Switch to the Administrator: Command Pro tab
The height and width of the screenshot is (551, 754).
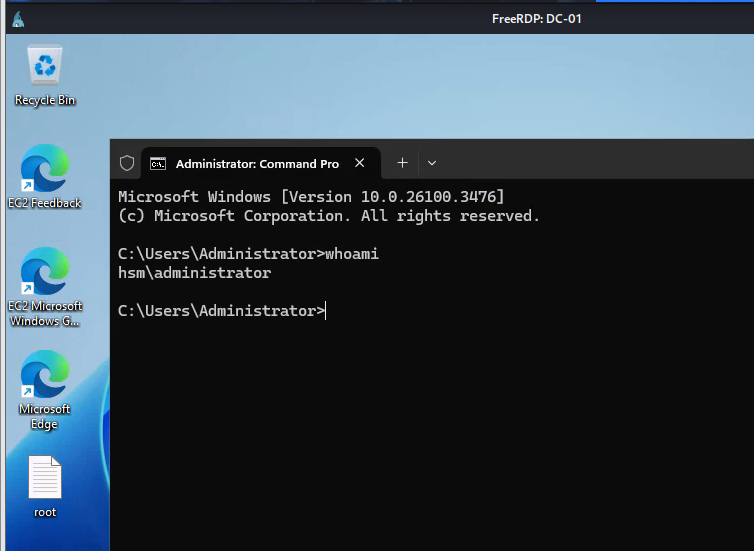click(257, 163)
